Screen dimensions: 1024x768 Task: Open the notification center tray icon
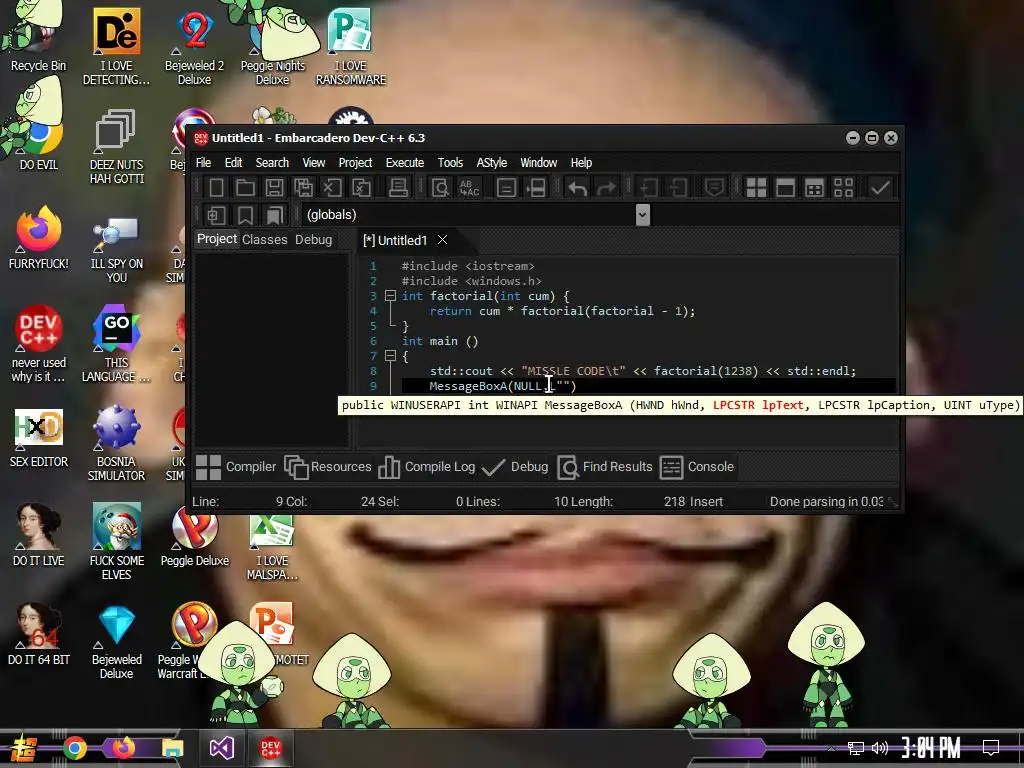(991, 748)
